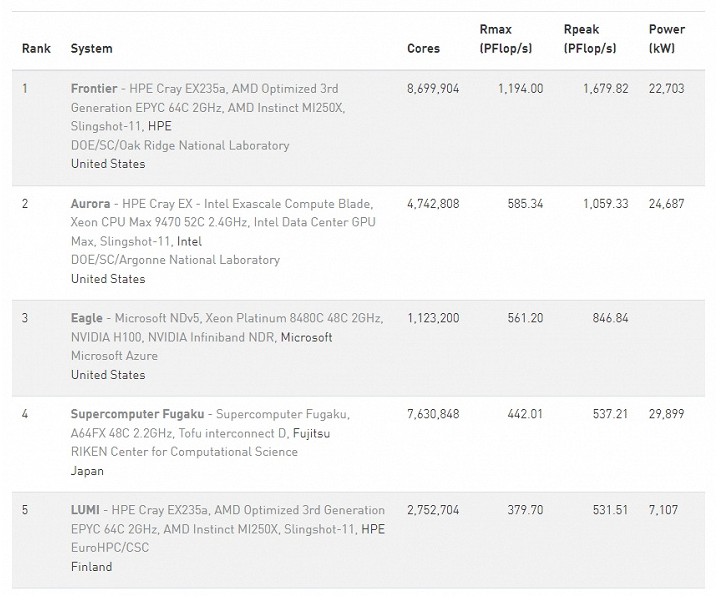The width and height of the screenshot is (720, 604).
Task: Open the Supercomputer Fugaku link
Action: [x=137, y=414]
